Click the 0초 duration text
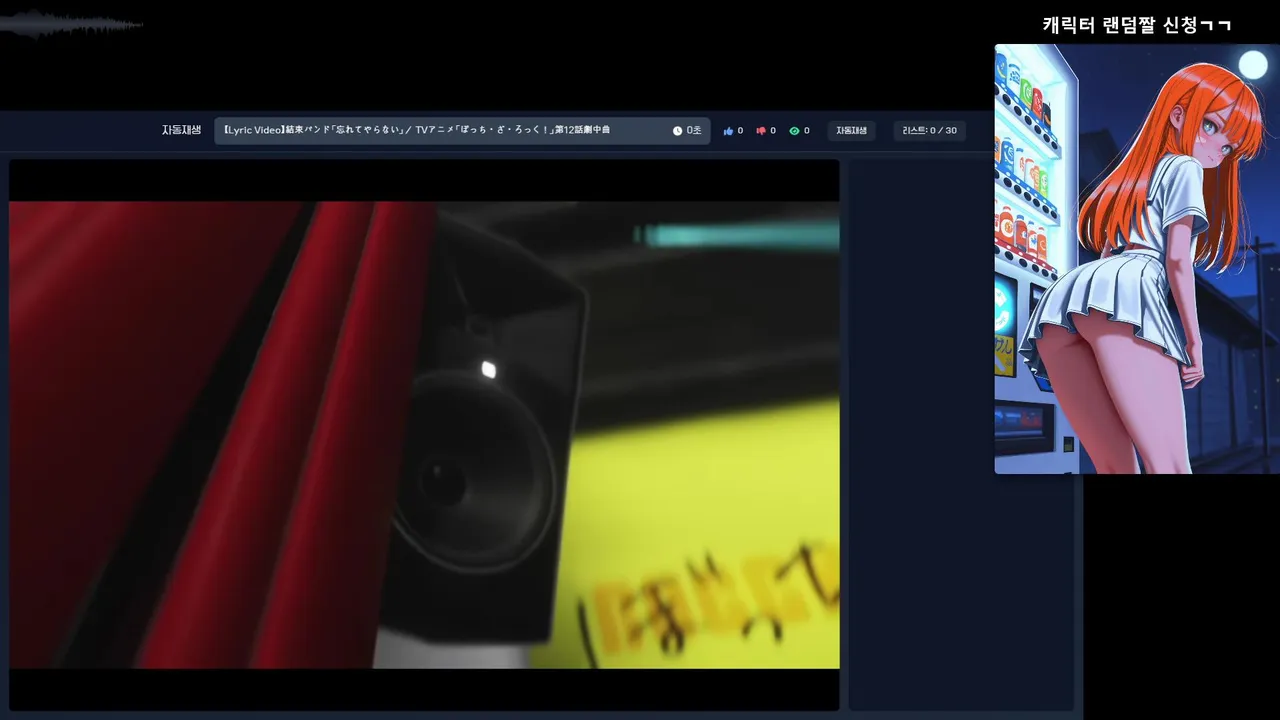The image size is (1280, 720). tap(694, 131)
